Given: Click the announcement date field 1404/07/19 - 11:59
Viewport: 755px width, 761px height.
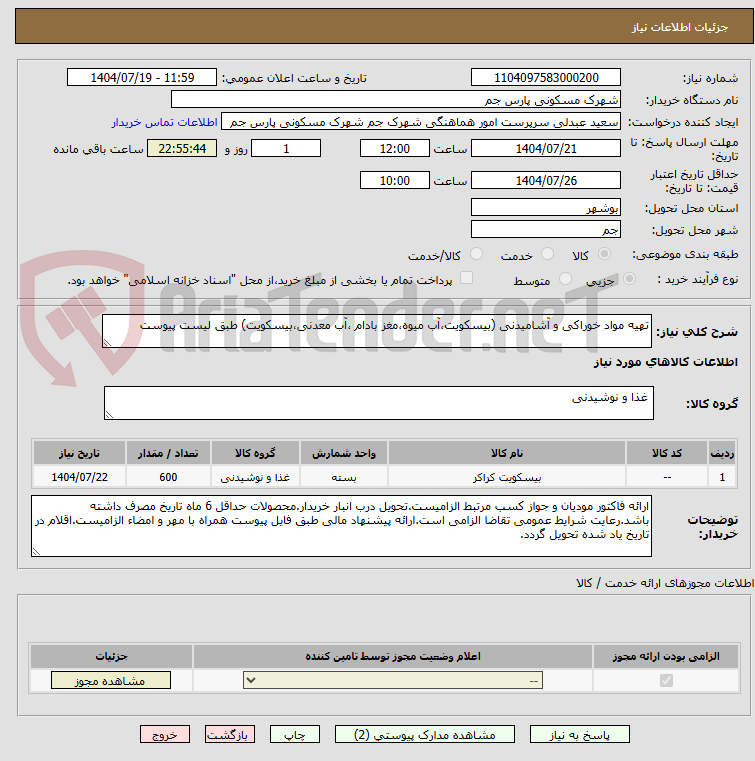Looking at the screenshot, I should 142,78.
